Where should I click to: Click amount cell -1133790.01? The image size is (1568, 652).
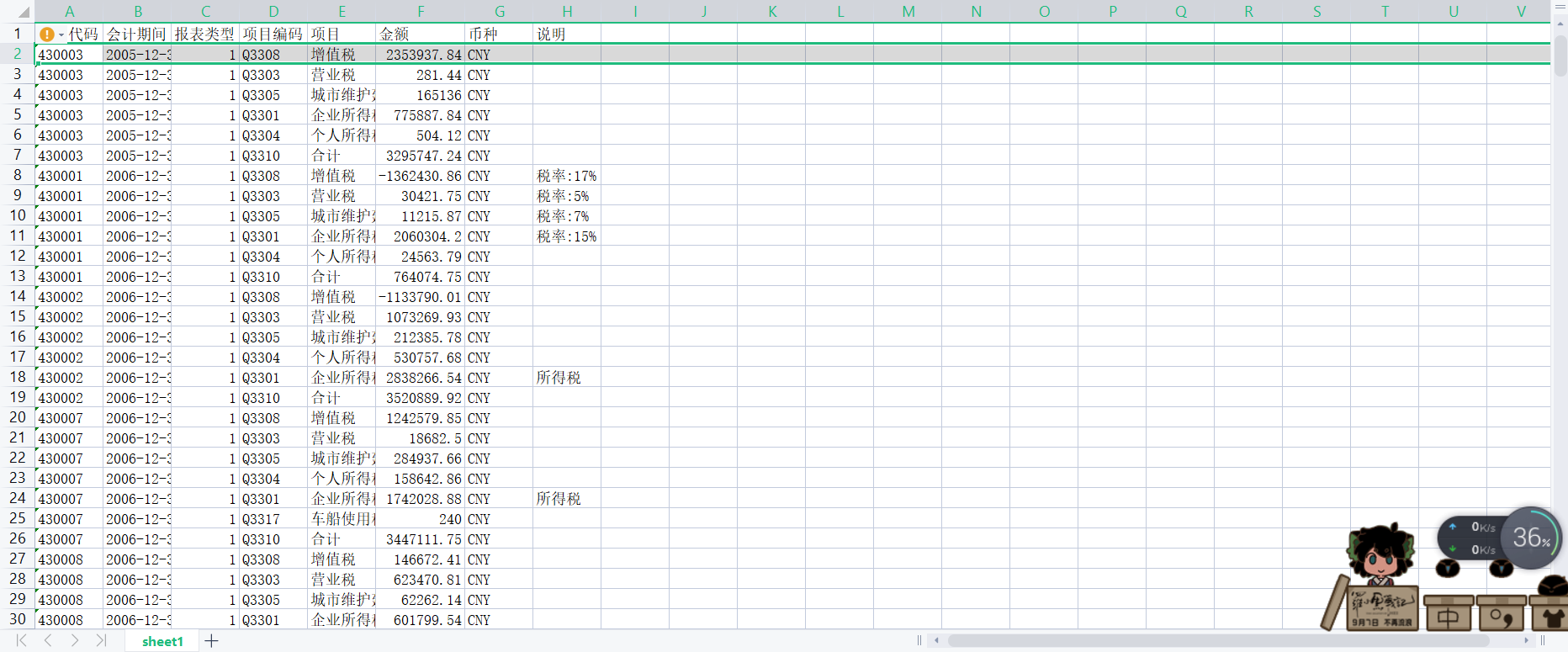[421, 297]
